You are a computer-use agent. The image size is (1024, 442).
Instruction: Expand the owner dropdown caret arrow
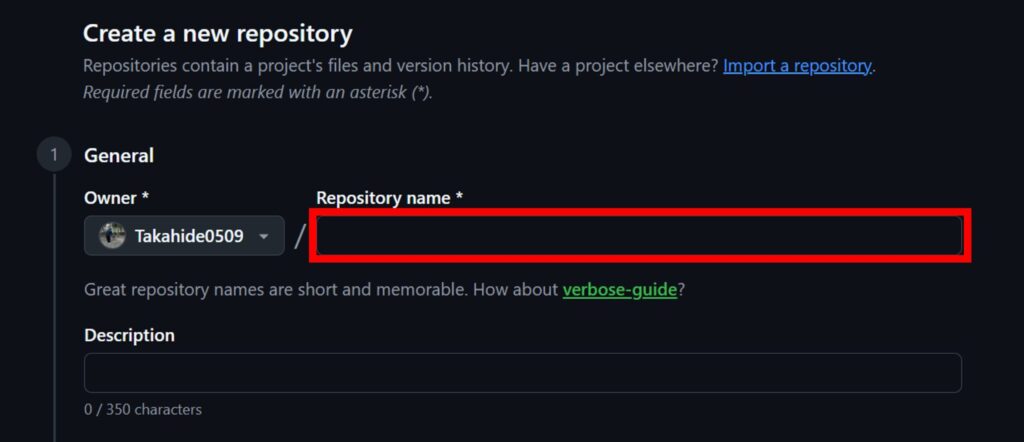coord(264,237)
